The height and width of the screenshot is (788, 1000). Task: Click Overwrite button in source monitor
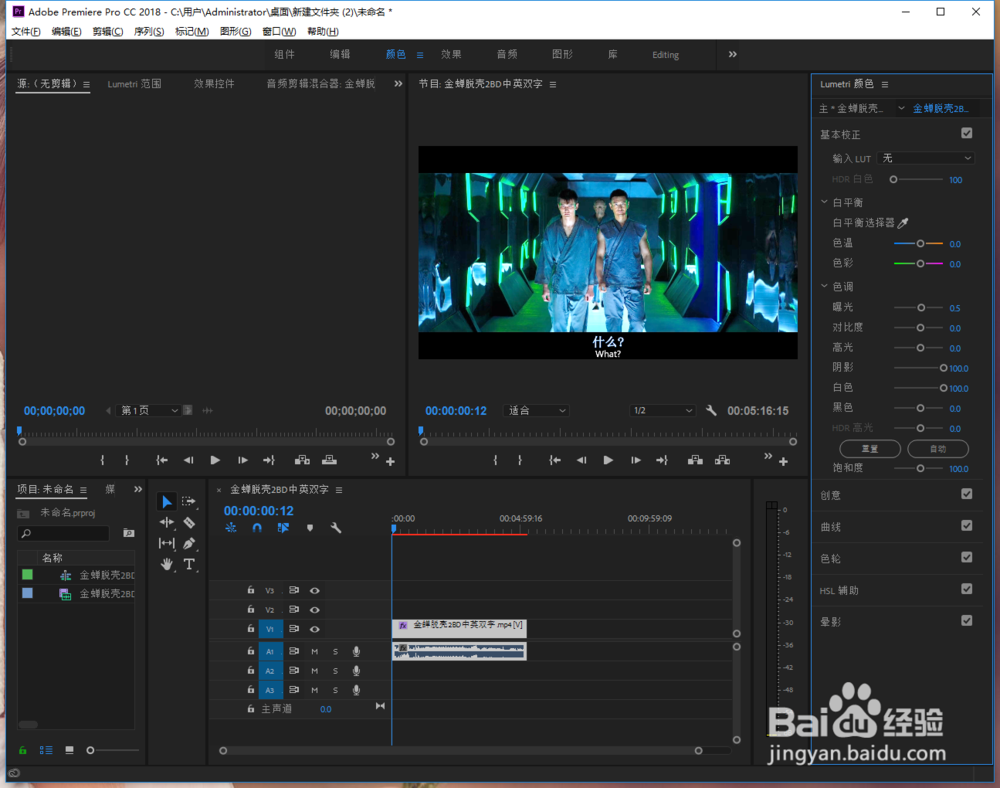point(329,460)
